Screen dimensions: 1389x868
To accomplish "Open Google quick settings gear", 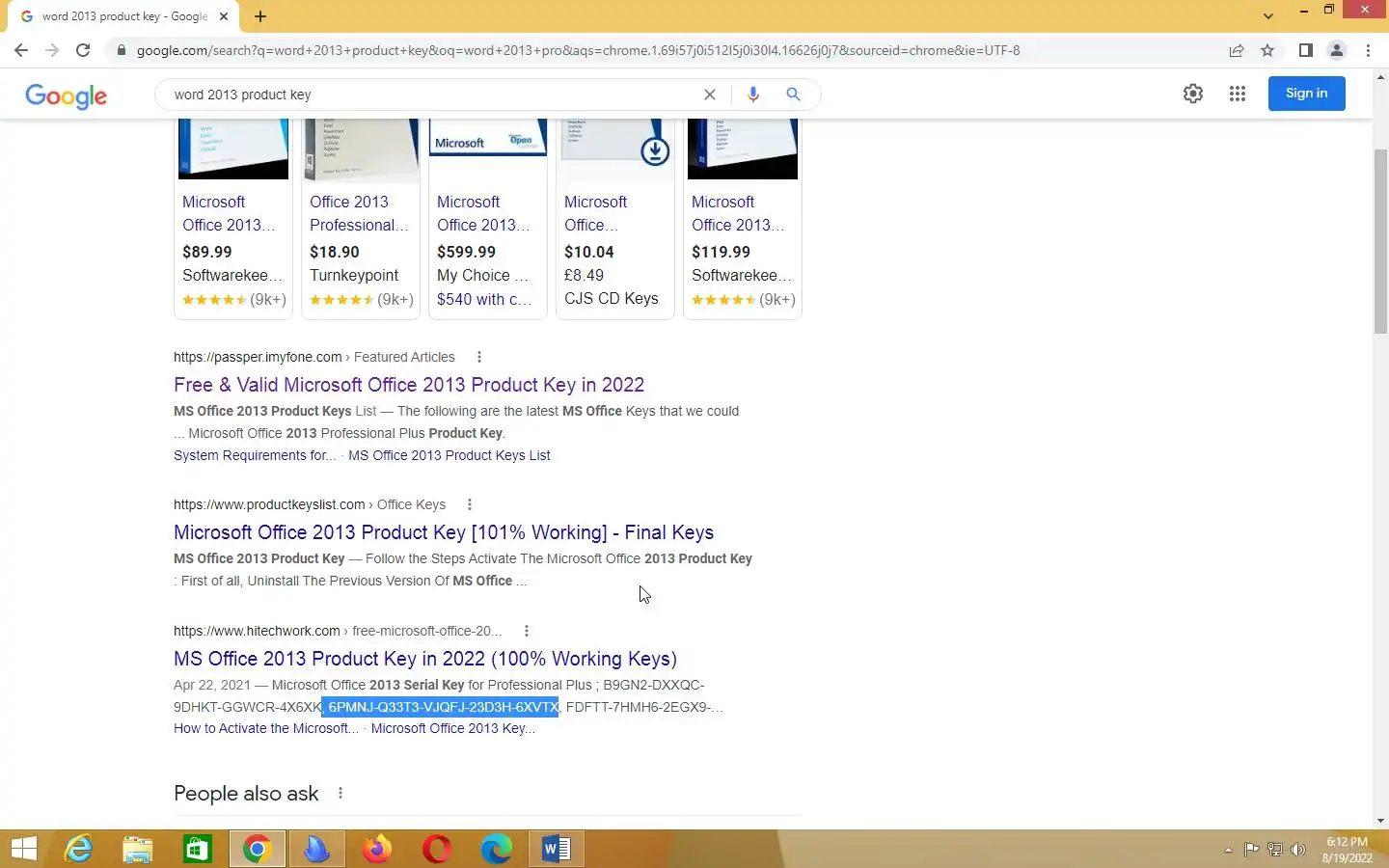I will tap(1193, 94).
